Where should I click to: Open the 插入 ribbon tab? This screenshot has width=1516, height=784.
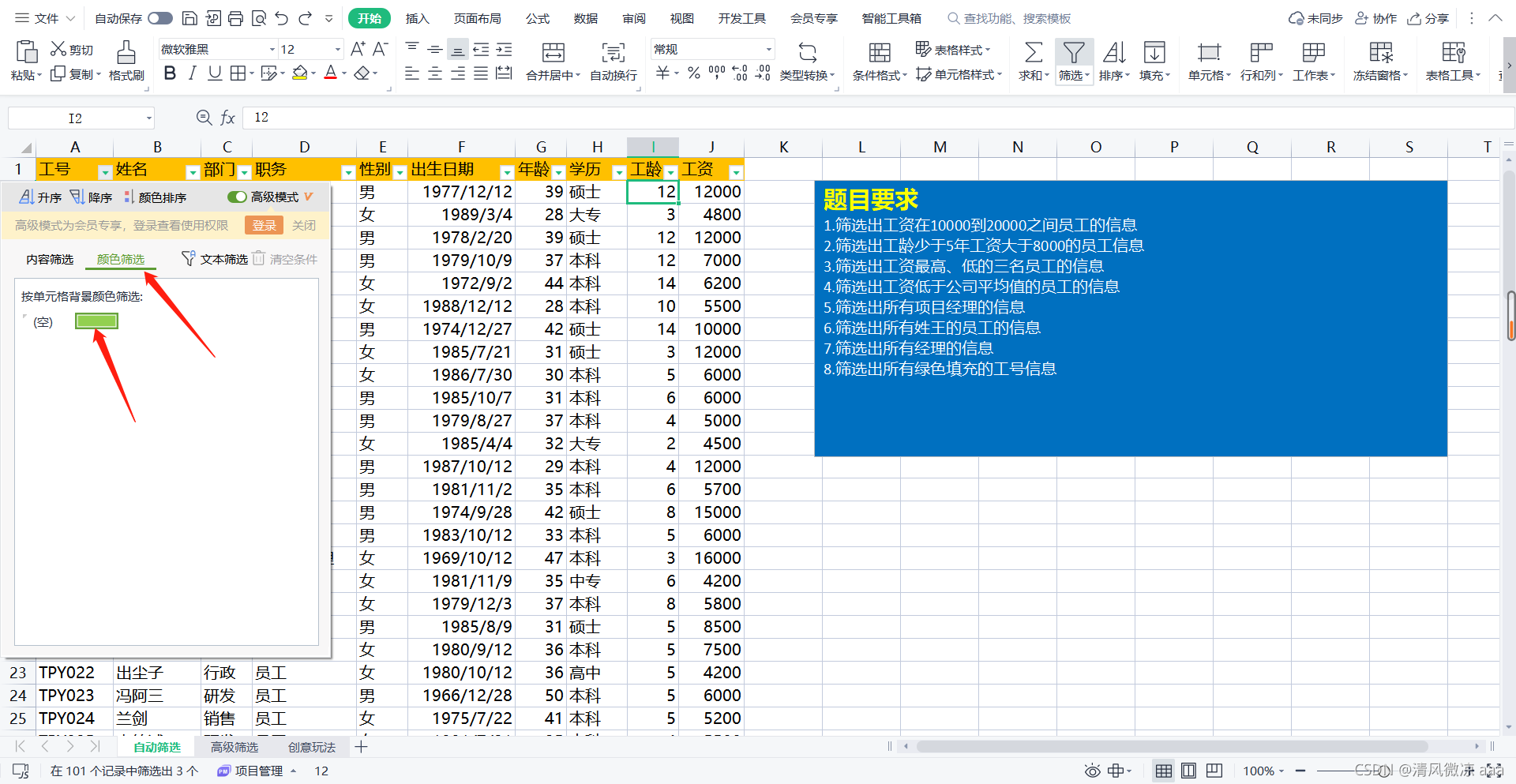pyautogui.click(x=417, y=18)
